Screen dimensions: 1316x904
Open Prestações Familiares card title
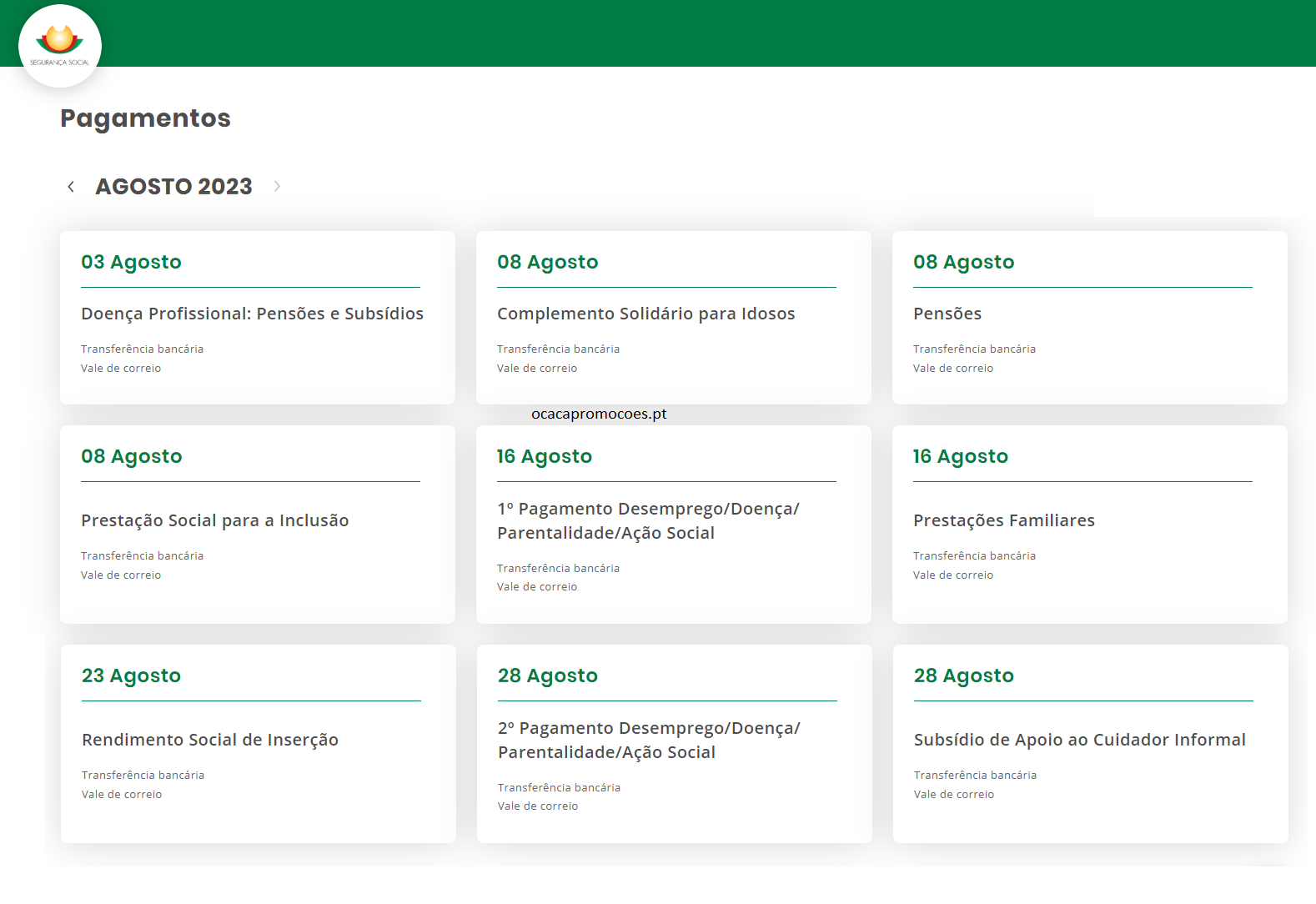click(1004, 520)
